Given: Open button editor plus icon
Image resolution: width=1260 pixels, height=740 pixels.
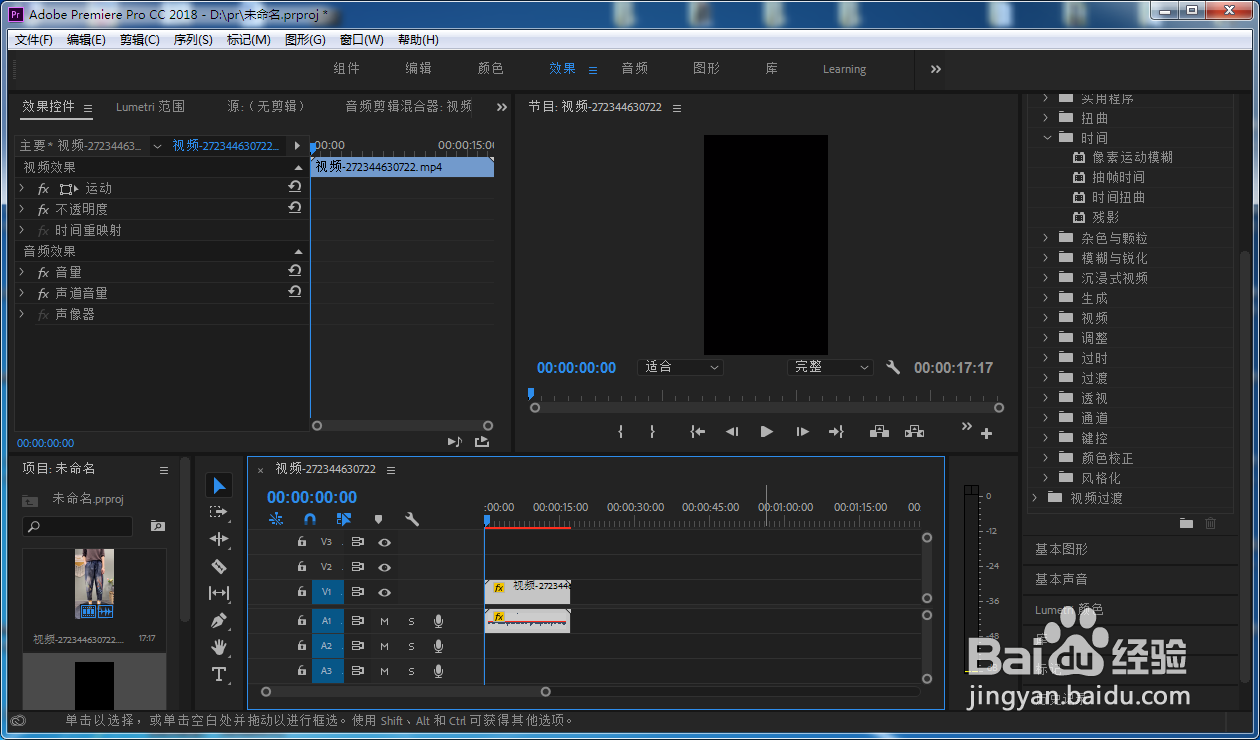Looking at the screenshot, I should coord(986,433).
